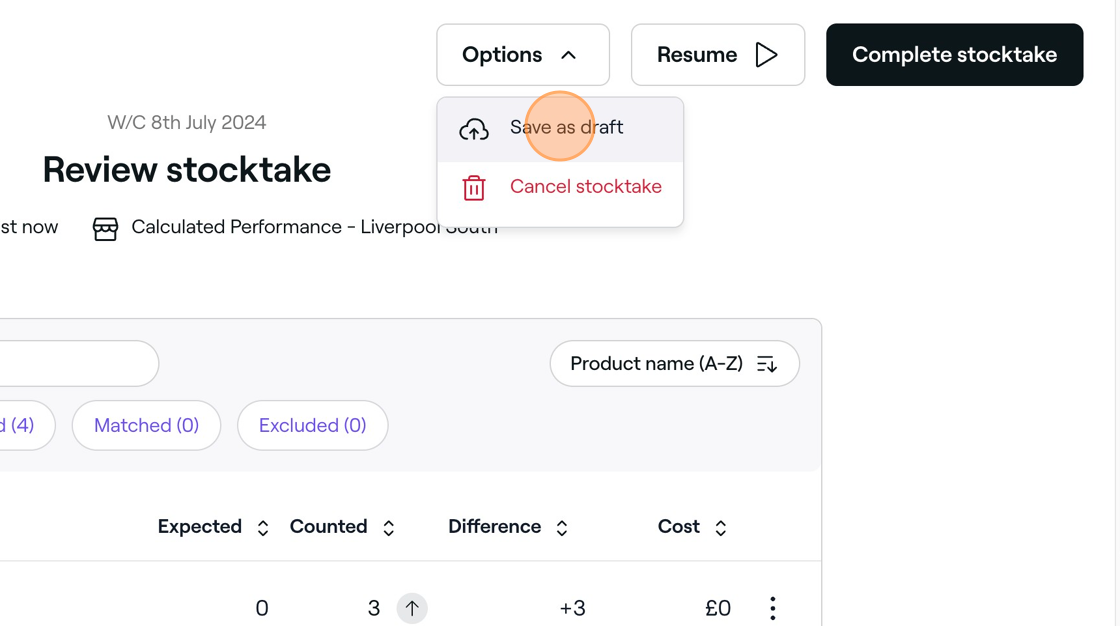Open the three-dot row actions menu
Image resolution: width=1120 pixels, height=626 pixels.
click(772, 608)
